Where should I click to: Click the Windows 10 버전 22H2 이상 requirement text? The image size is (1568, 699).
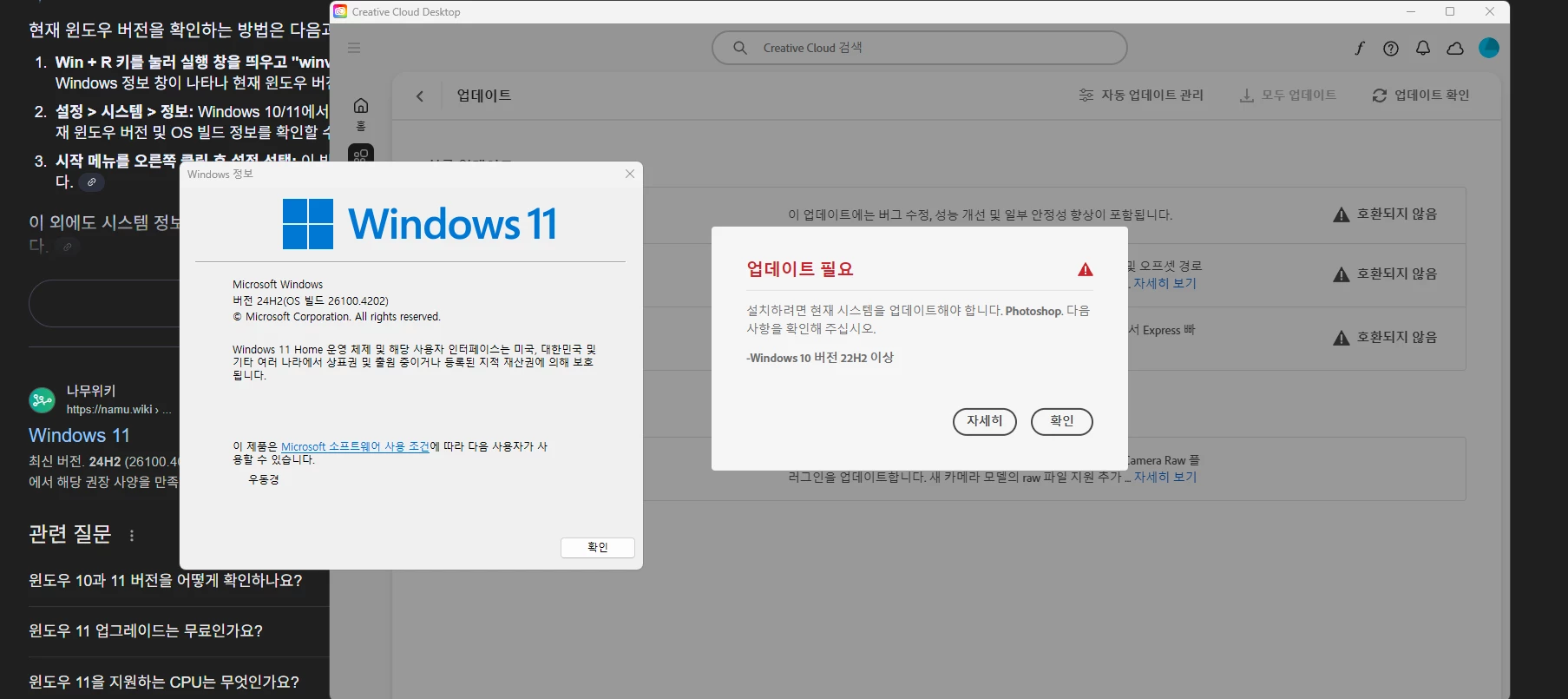pyautogui.click(x=820, y=358)
